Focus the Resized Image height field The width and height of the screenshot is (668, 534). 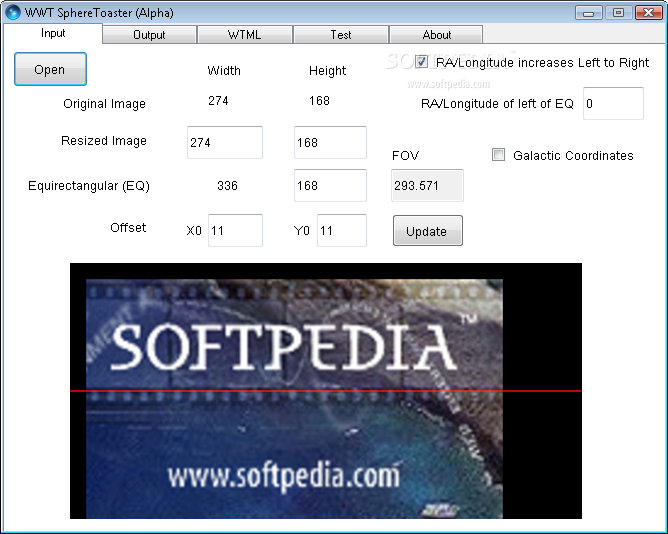pyautogui.click(x=330, y=142)
